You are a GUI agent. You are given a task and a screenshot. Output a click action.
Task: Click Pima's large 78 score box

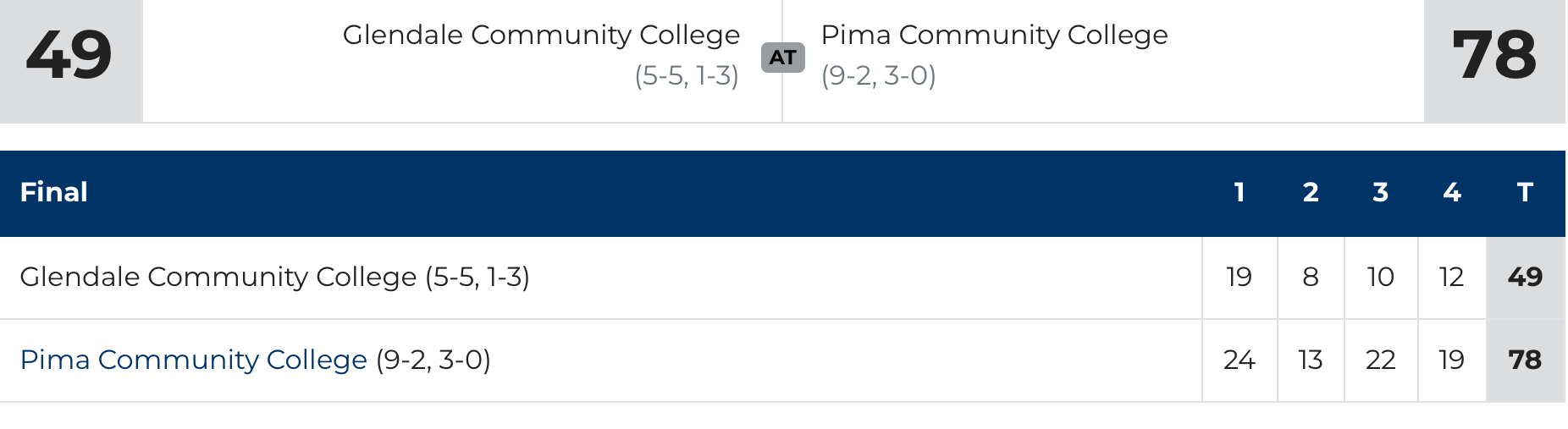point(1494,57)
